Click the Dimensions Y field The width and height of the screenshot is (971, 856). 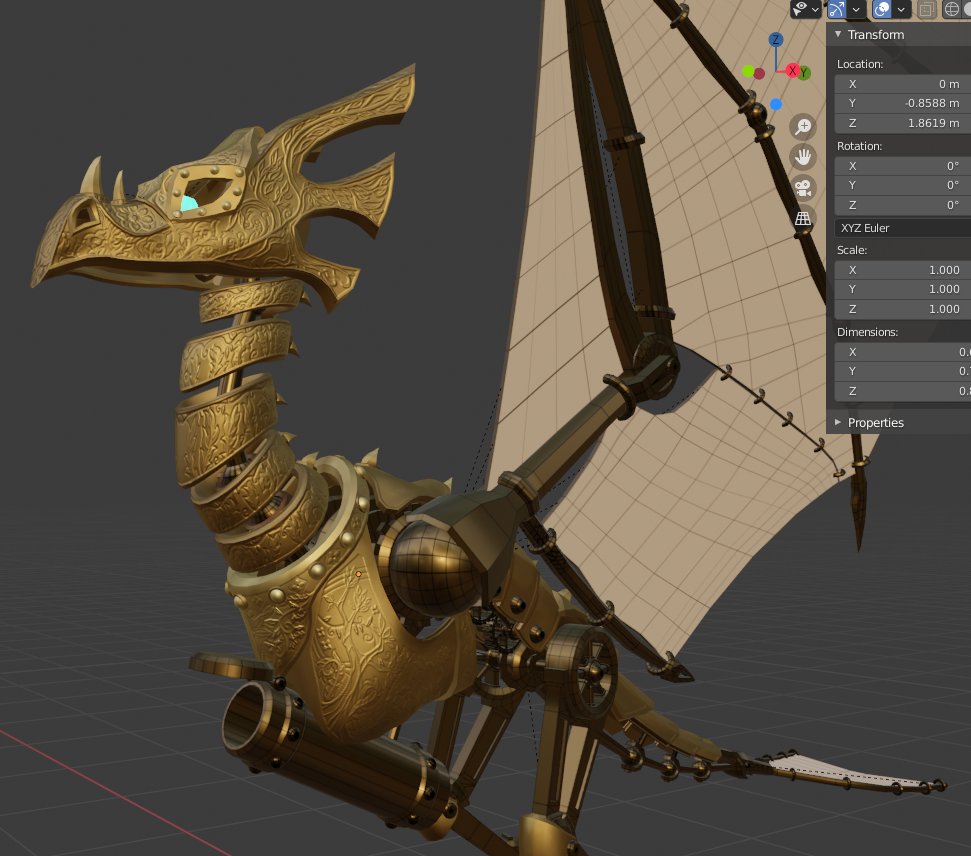903,370
